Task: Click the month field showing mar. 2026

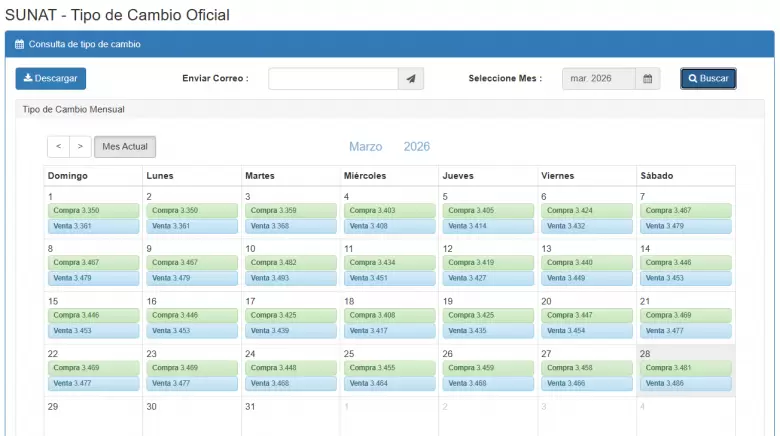Action: click(598, 79)
